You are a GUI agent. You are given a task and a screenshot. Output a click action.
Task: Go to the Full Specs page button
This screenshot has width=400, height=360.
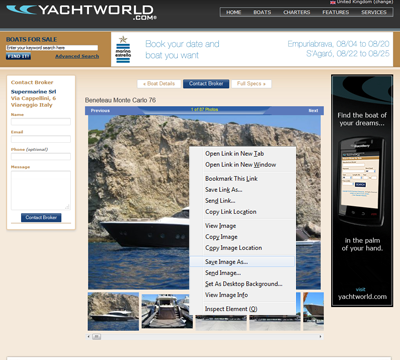click(x=251, y=84)
